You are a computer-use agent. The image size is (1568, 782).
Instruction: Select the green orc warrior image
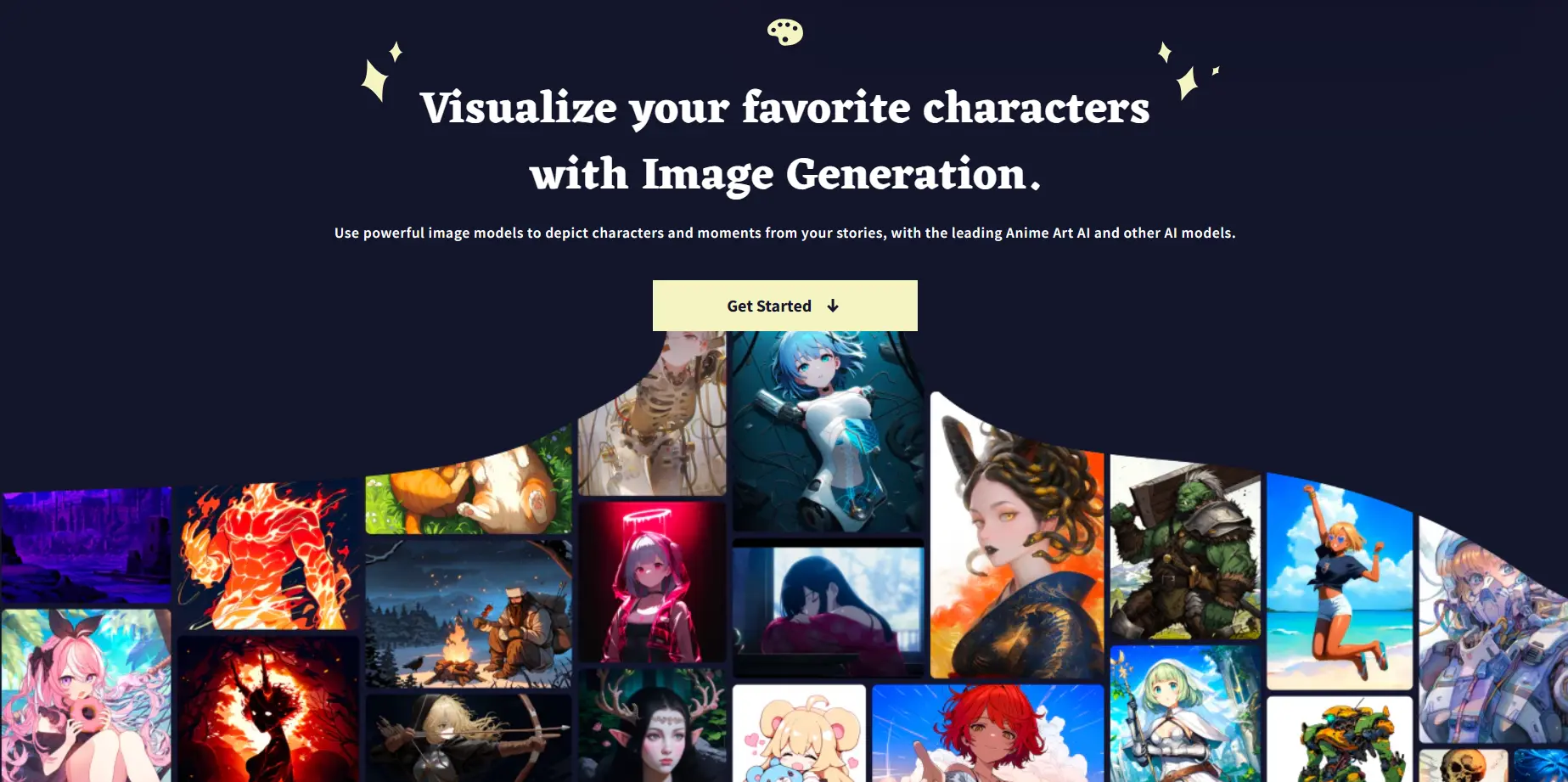[1185, 548]
